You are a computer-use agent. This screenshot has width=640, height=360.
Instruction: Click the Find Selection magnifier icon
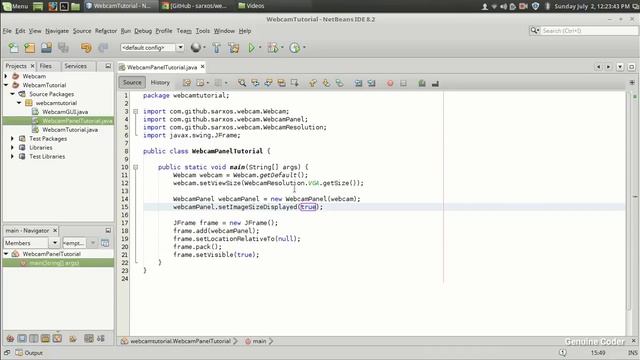pos(242,83)
